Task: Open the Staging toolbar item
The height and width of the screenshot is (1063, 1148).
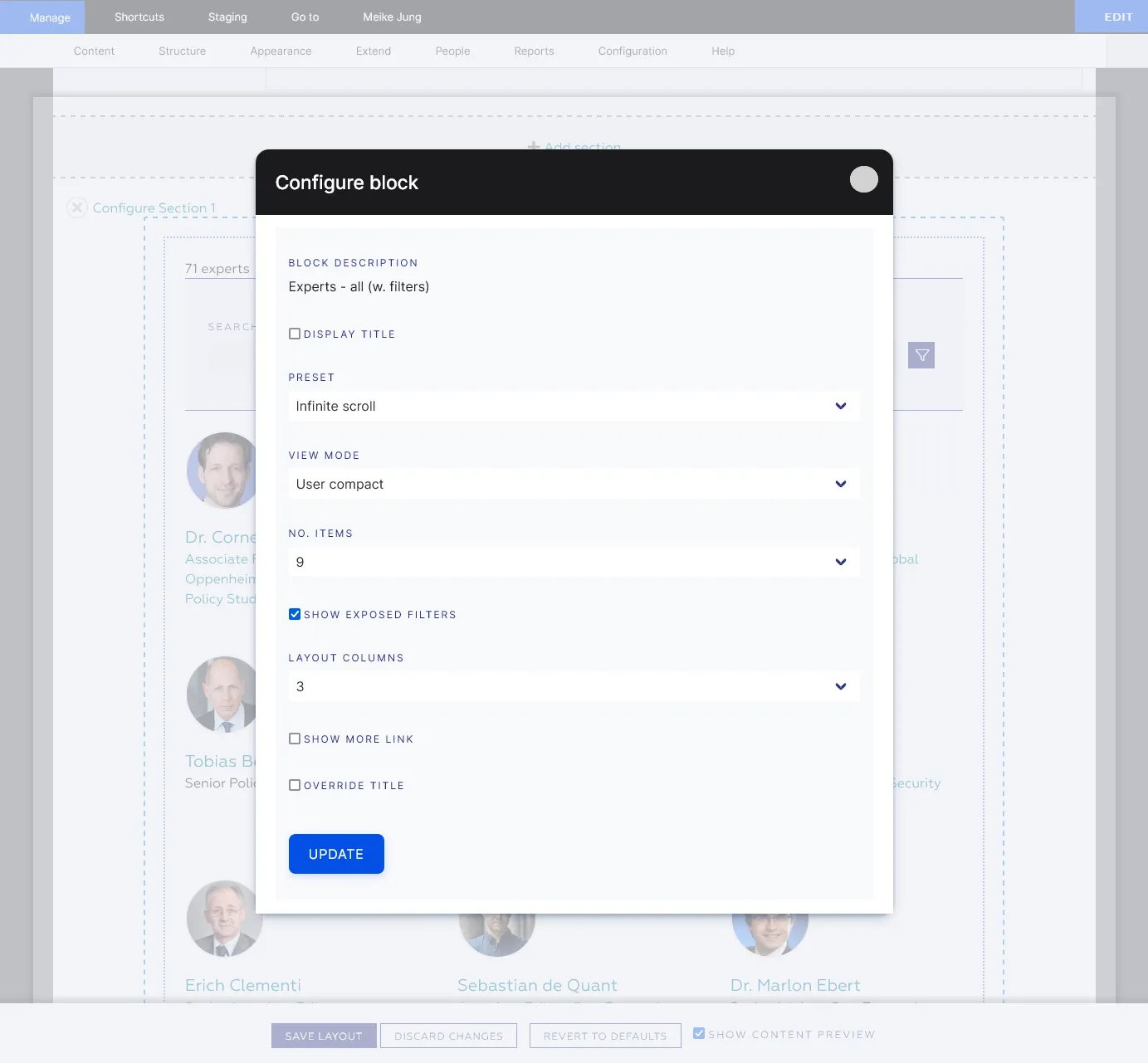Action: [x=227, y=17]
